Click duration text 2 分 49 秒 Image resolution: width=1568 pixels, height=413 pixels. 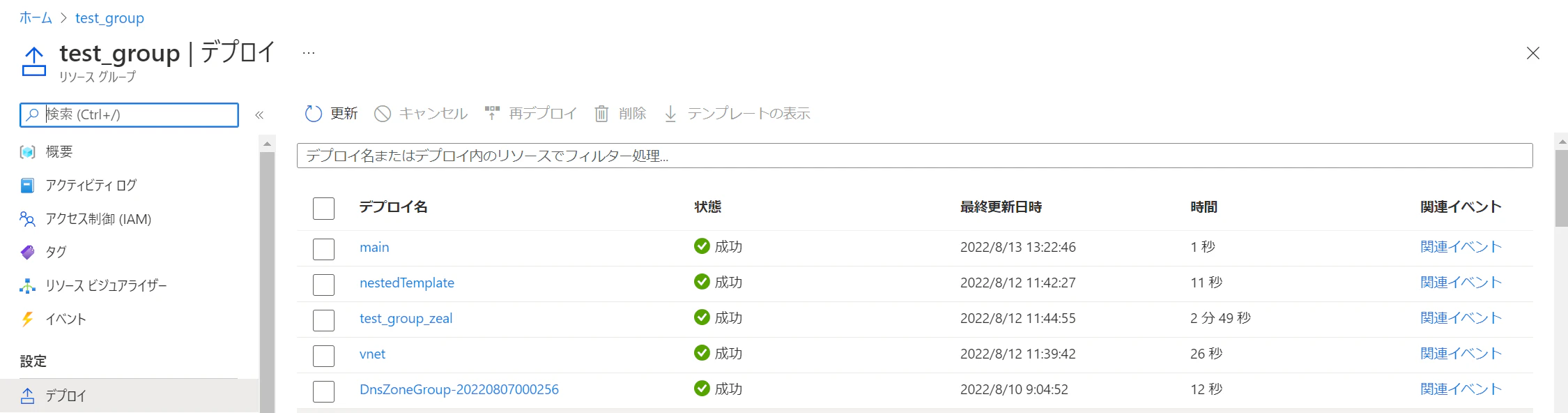(1220, 318)
